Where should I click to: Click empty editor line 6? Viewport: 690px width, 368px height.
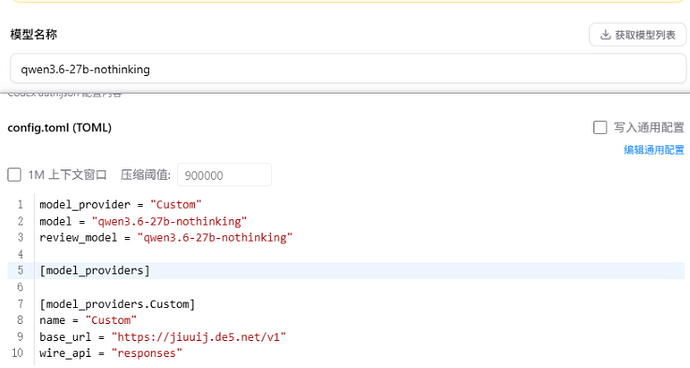coord(359,287)
